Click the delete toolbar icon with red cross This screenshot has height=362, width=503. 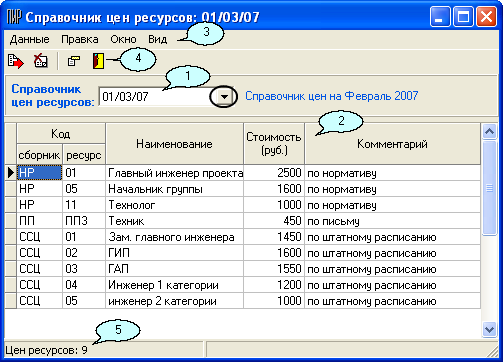pos(41,61)
